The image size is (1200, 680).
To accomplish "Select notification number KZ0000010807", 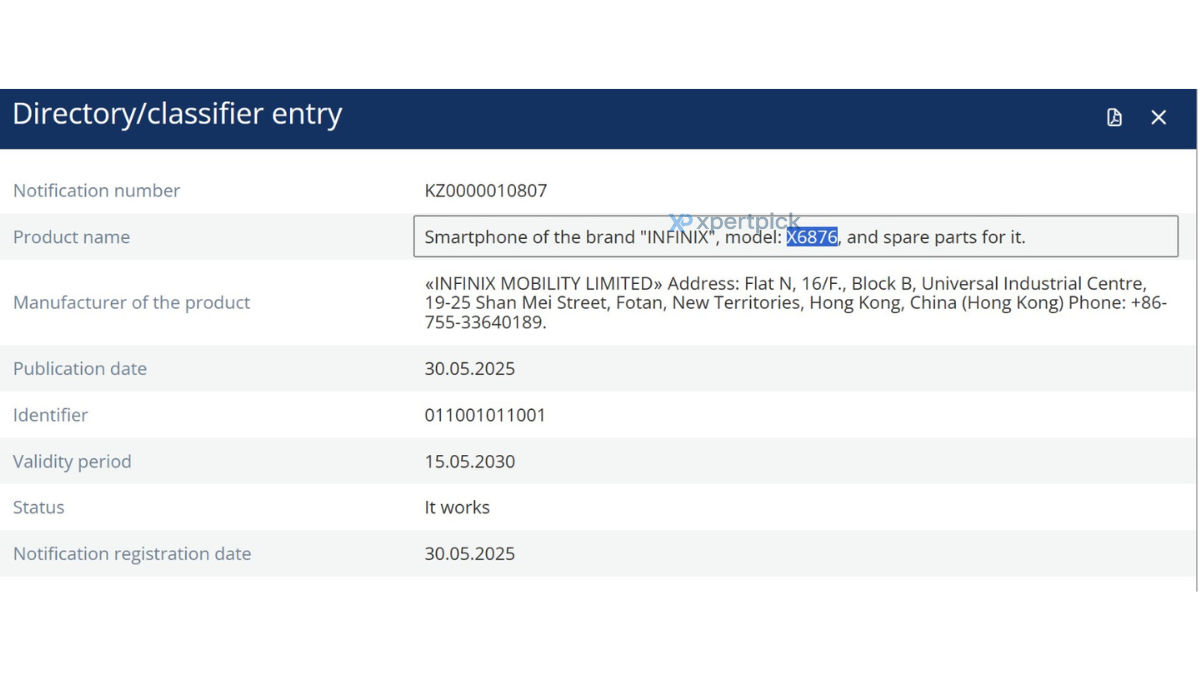I will pyautogui.click(x=486, y=190).
